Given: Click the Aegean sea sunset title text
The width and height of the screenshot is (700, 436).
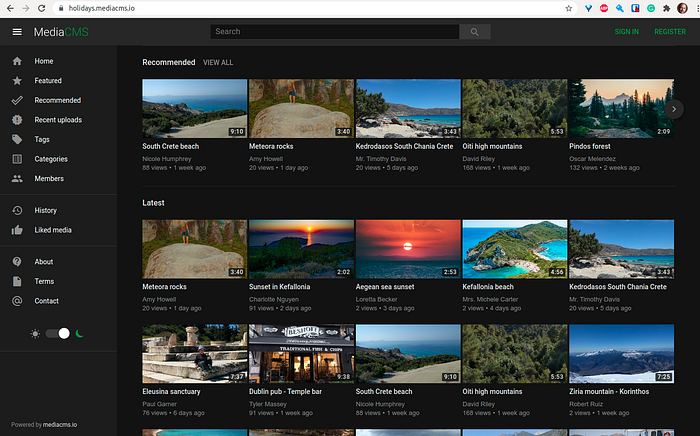Looking at the screenshot, I should (385, 287).
